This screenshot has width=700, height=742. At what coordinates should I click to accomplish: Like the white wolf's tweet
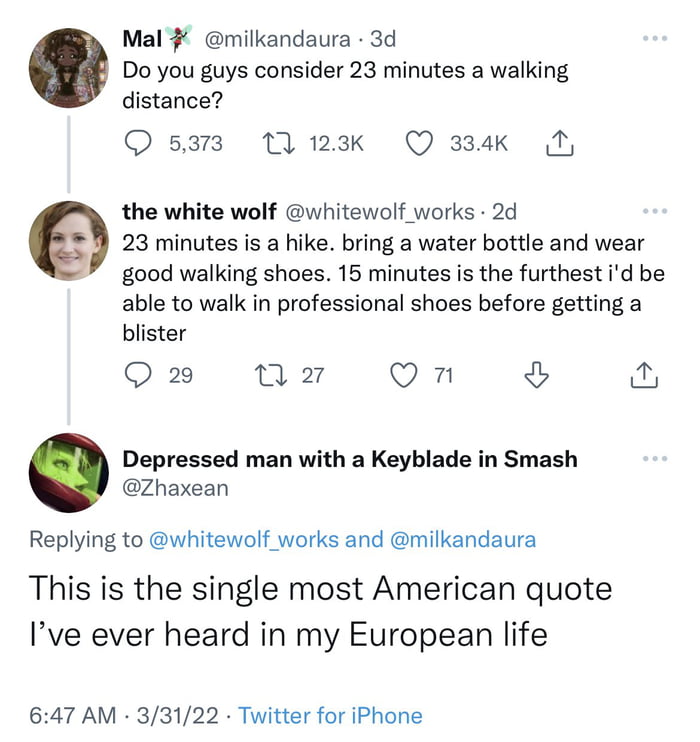404,375
